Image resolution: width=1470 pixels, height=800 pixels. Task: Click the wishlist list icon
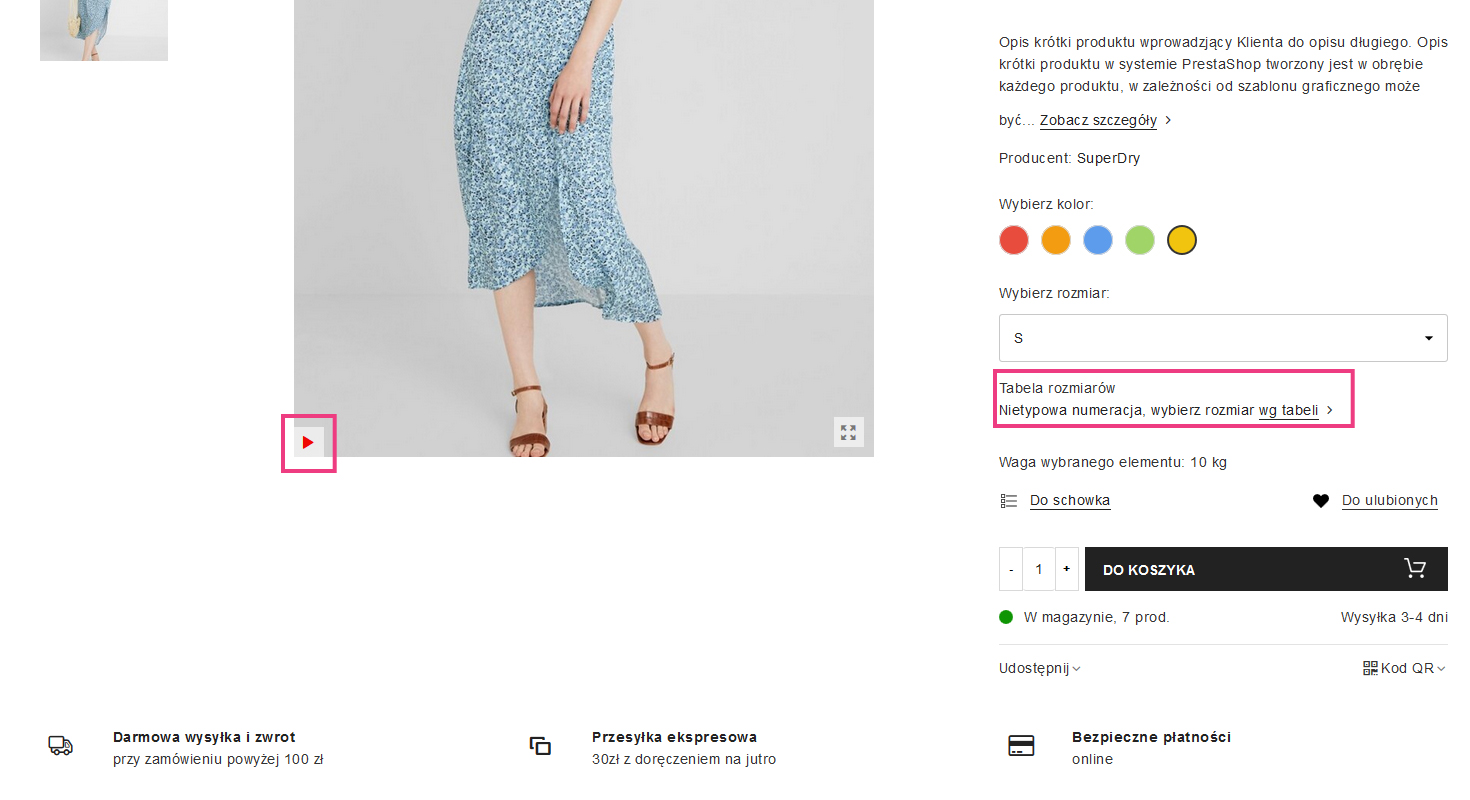[x=1009, y=501]
